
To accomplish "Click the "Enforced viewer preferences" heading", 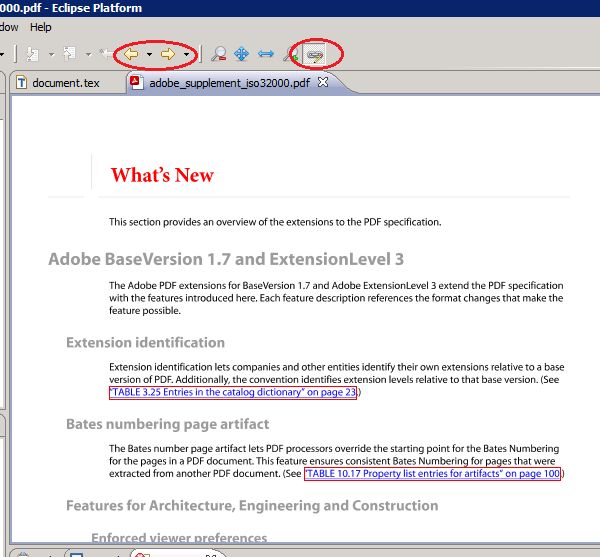I will coord(179,537).
